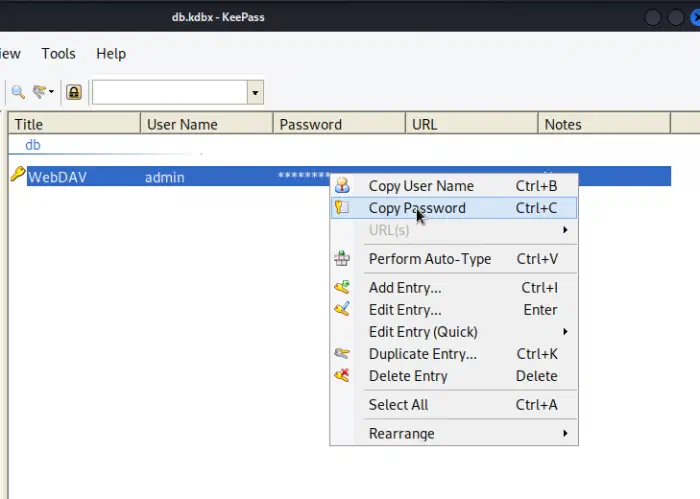700x499 pixels.
Task: Click the Duplicate Entry keys icon
Action: pos(342,353)
